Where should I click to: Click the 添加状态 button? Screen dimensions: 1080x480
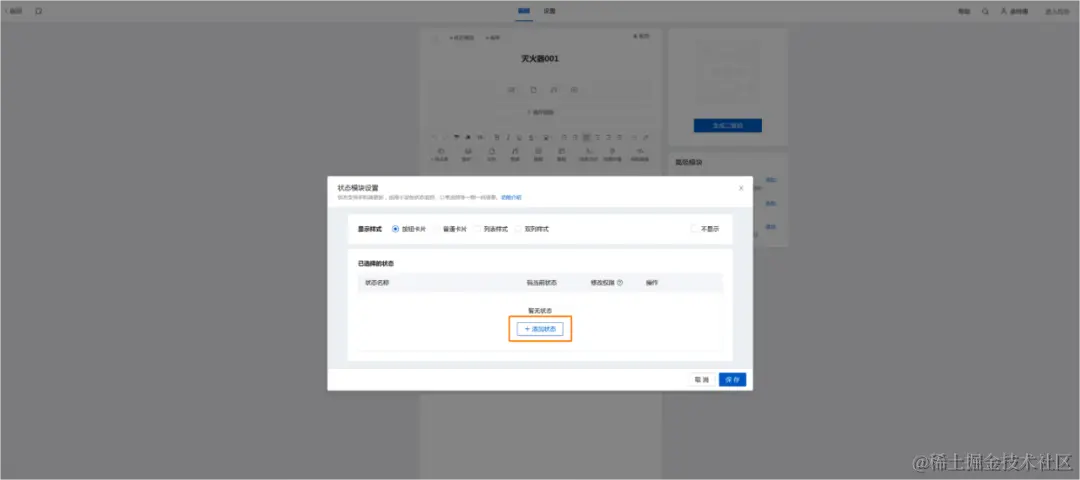tap(540, 329)
